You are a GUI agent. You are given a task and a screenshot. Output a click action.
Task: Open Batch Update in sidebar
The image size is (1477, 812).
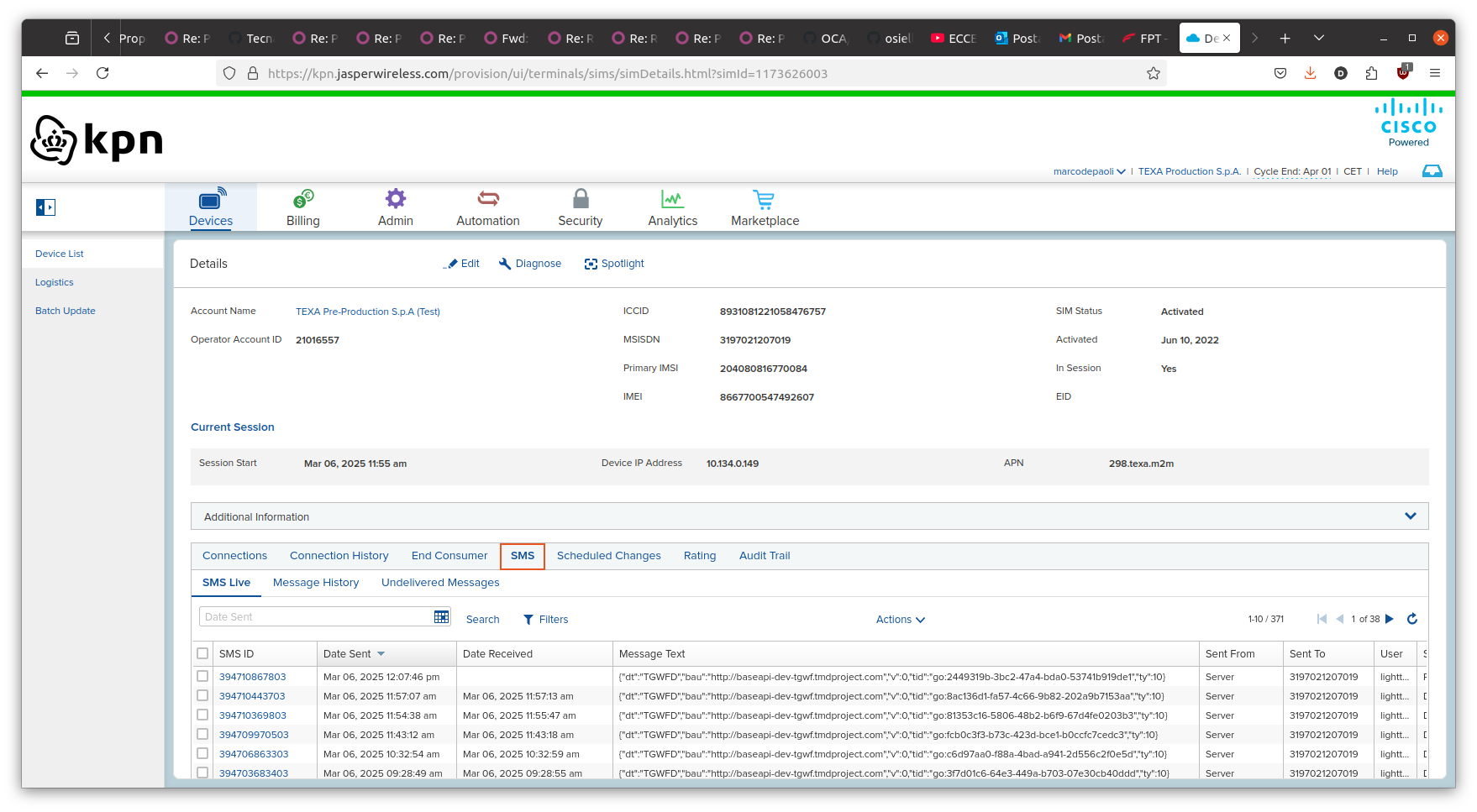point(66,311)
